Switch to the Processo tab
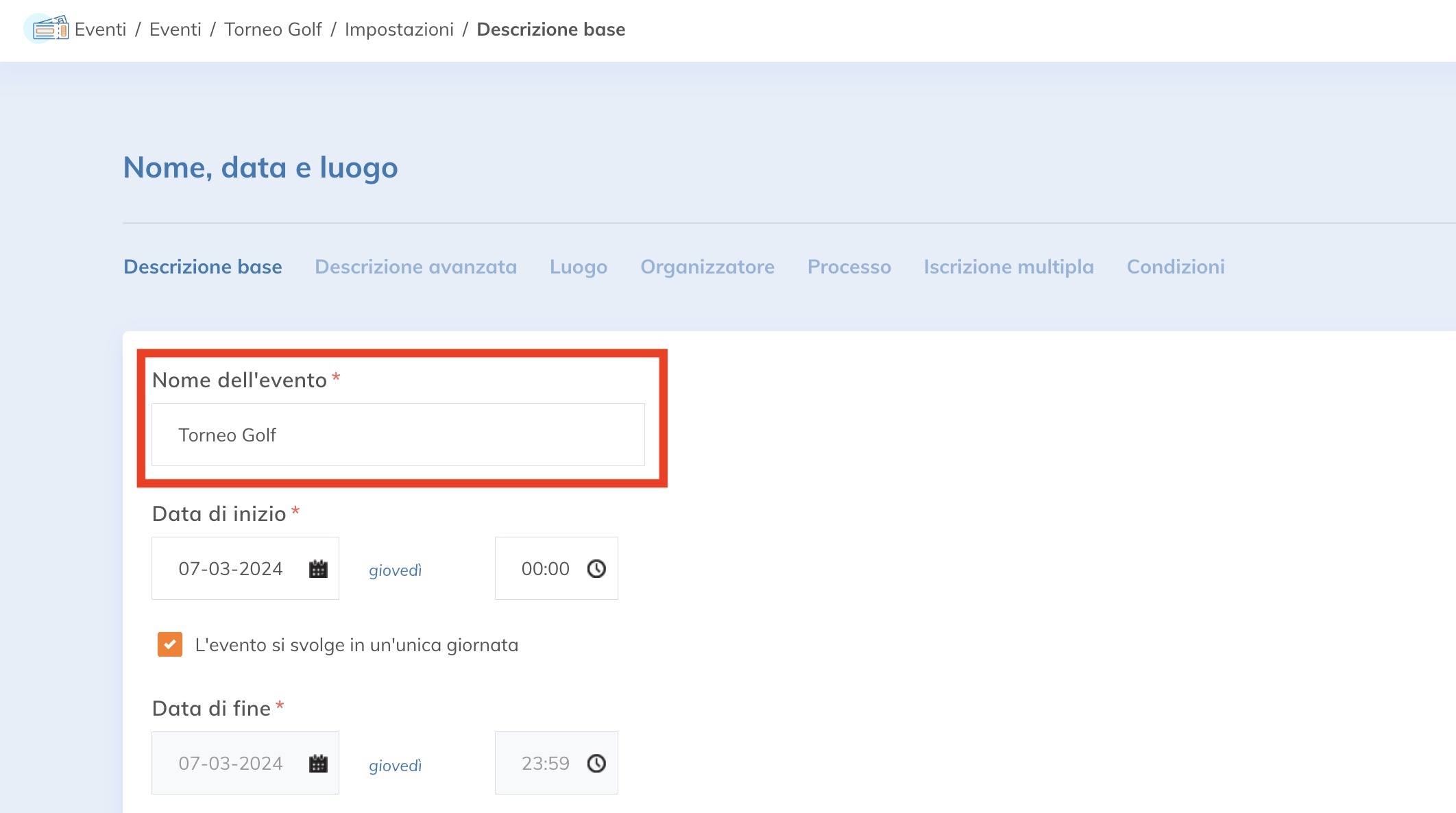The height and width of the screenshot is (813, 1456). (849, 267)
